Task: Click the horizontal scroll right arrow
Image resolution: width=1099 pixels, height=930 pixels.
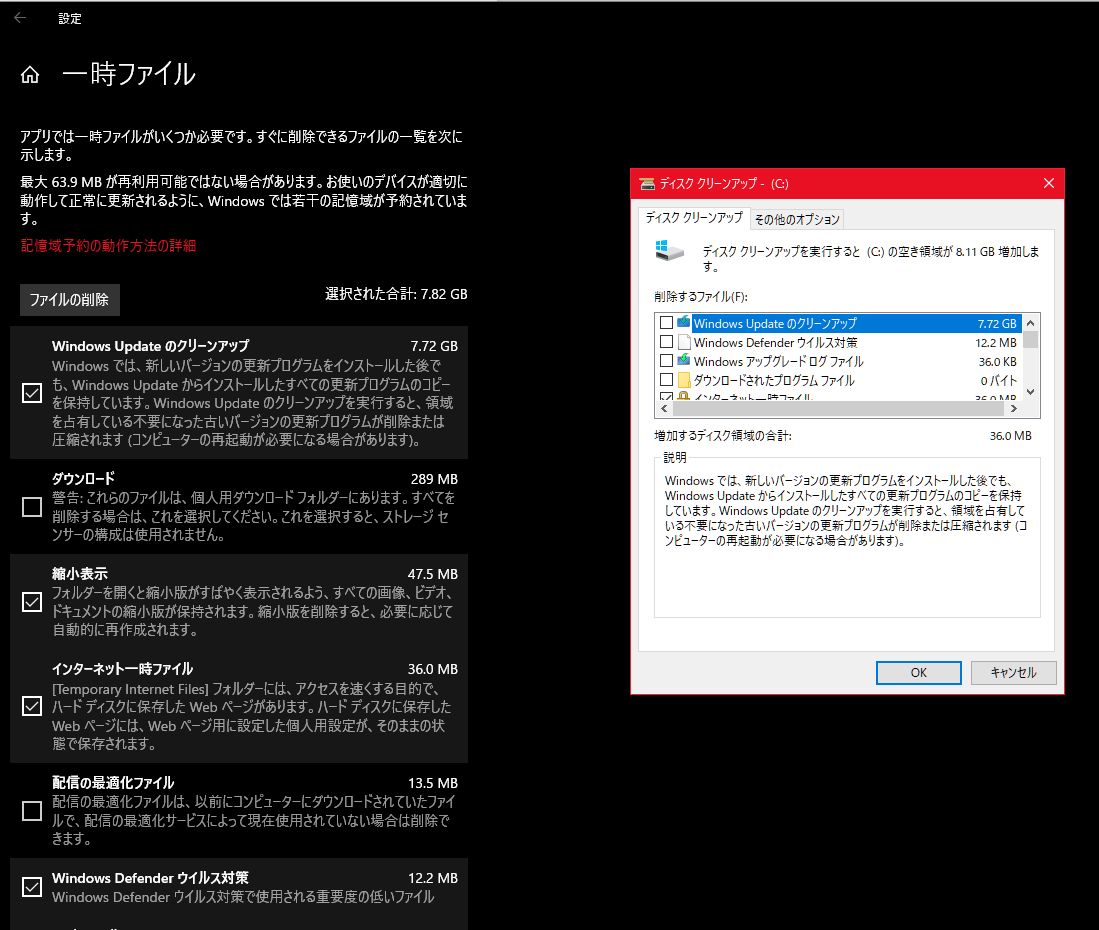Action: point(1013,409)
